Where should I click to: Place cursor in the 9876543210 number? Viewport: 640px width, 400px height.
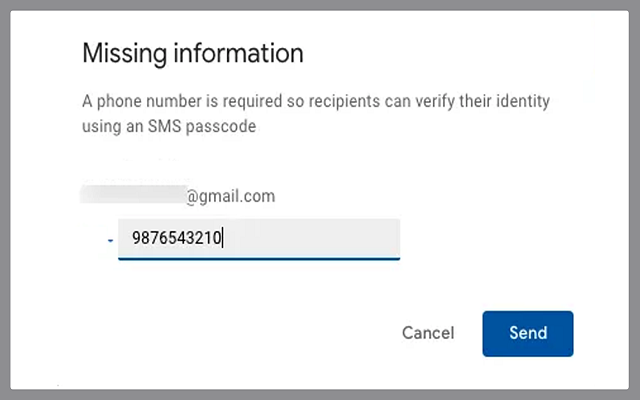click(x=176, y=239)
